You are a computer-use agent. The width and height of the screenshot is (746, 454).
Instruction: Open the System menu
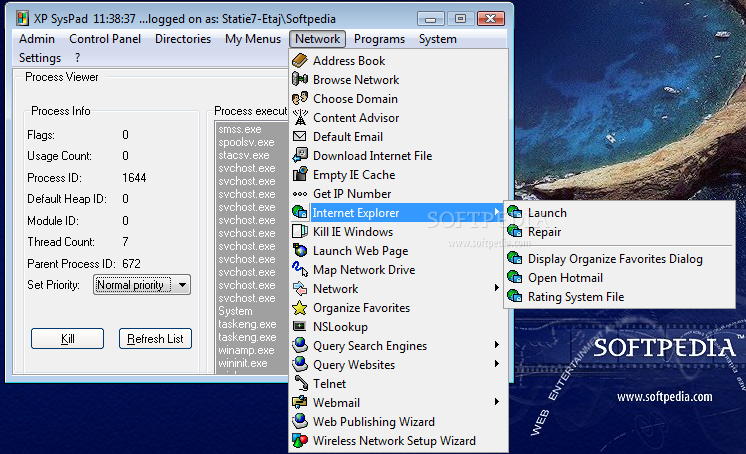pyautogui.click(x=437, y=39)
